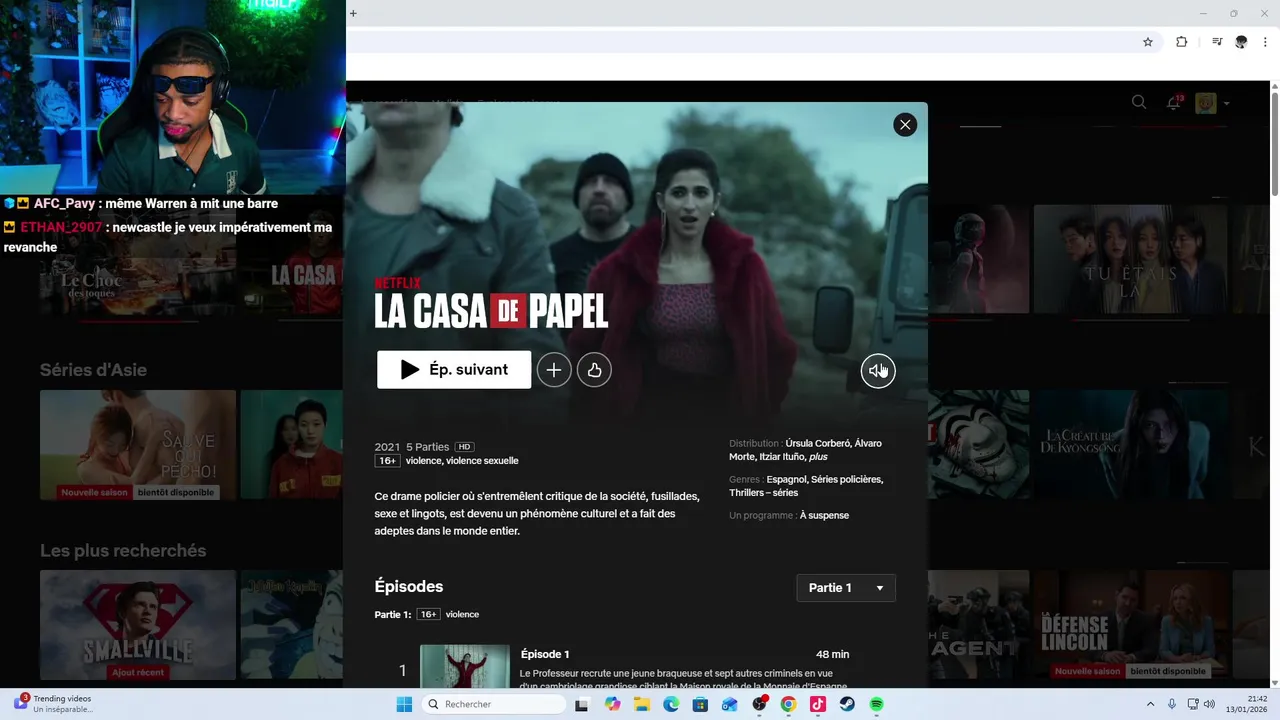Image resolution: width=1280 pixels, height=720 pixels.
Task: Open TikTok from taskbar
Action: tap(818, 705)
